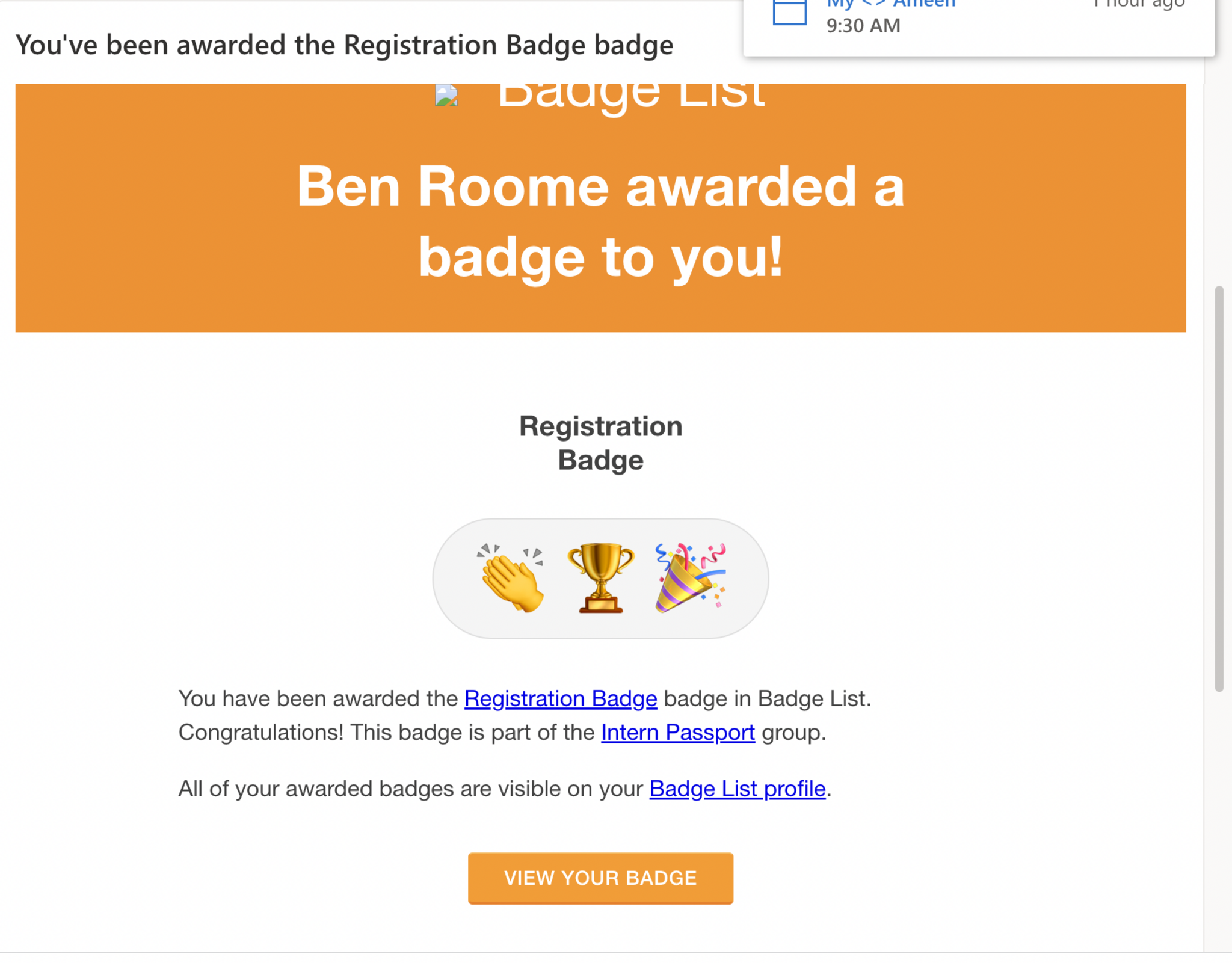Click the "Badge List" header title
The image size is (1232, 963).
(x=630, y=96)
